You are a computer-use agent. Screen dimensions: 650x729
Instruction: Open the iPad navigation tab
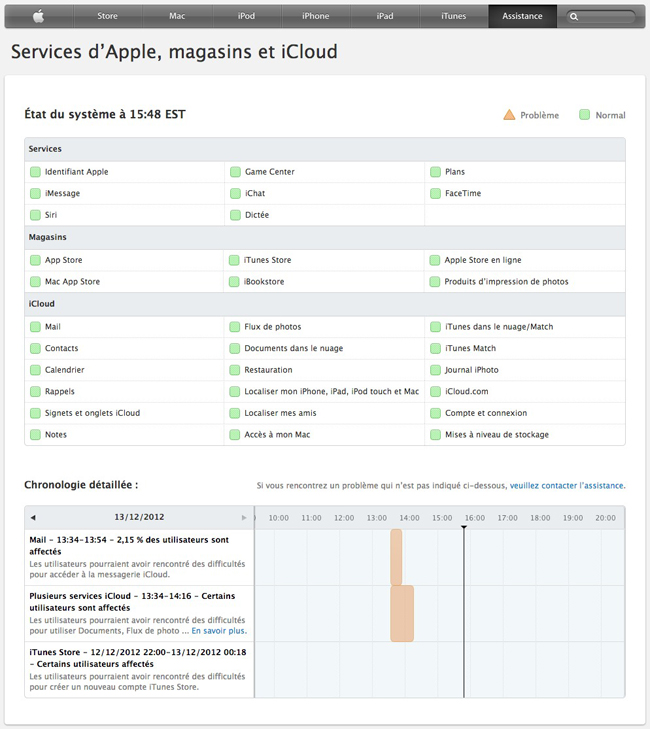coord(385,16)
